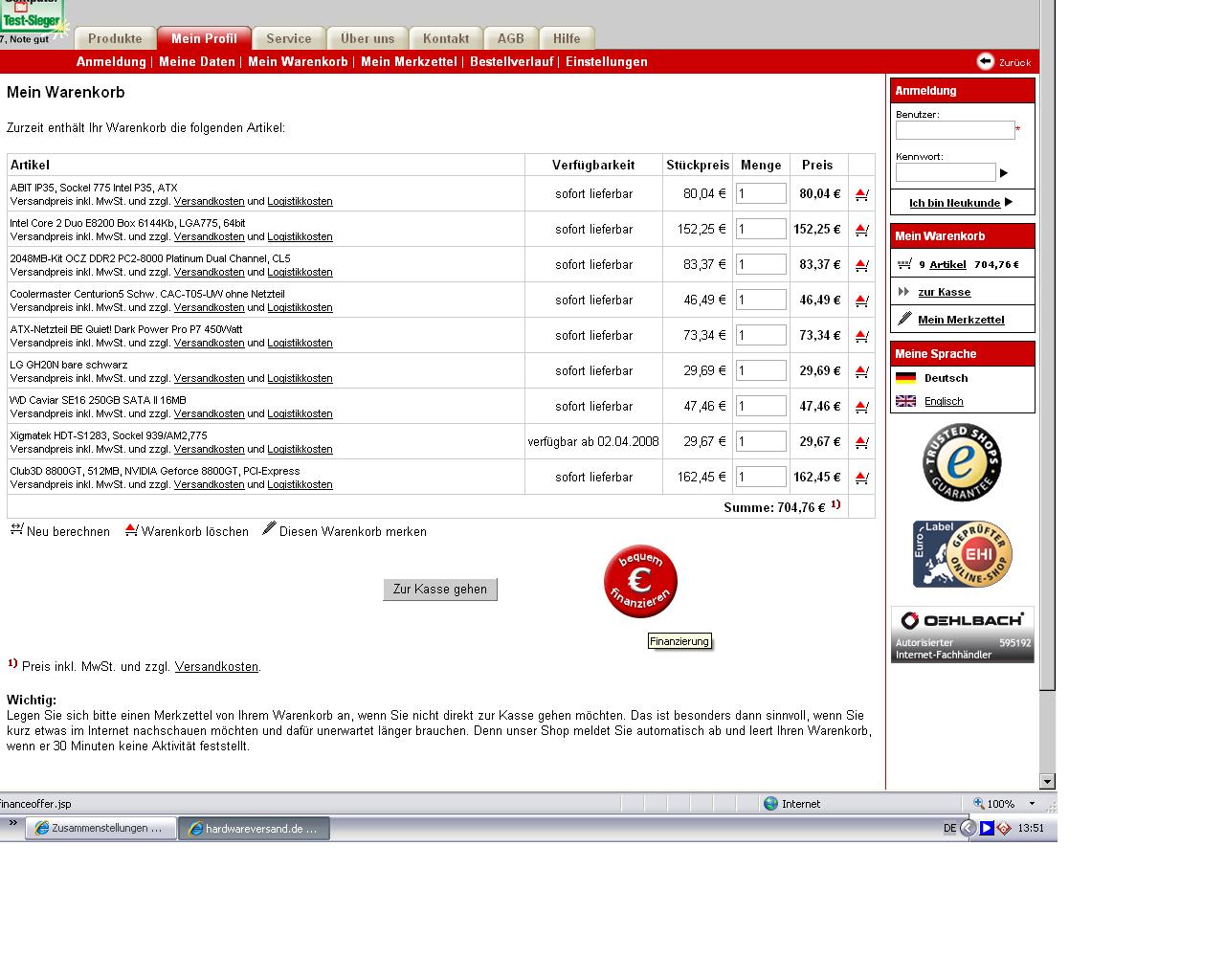The width and height of the screenshot is (1225, 980).
Task: Remove BE Quiet! Dark Power item
Action: (x=861, y=336)
